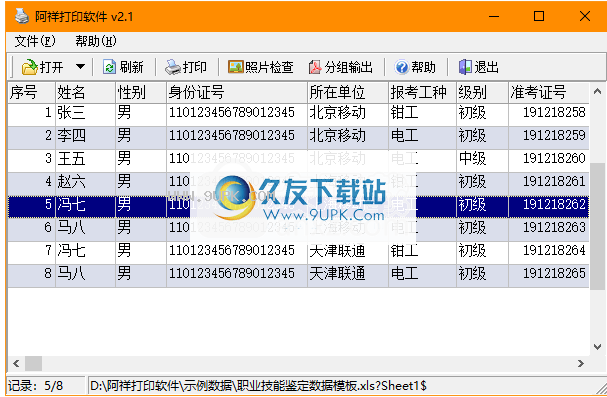The height and width of the screenshot is (397, 607).
Task: Click the 打开 (Open) toolbar icon
Action: pyautogui.click(x=30, y=67)
